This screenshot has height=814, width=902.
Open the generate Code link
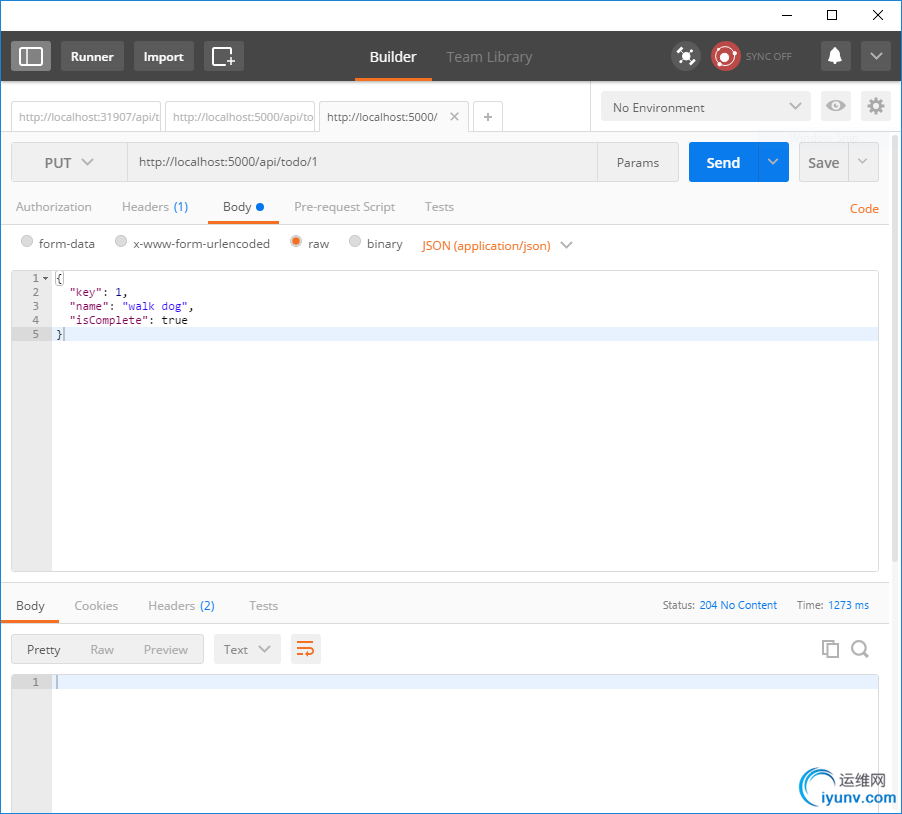point(864,208)
